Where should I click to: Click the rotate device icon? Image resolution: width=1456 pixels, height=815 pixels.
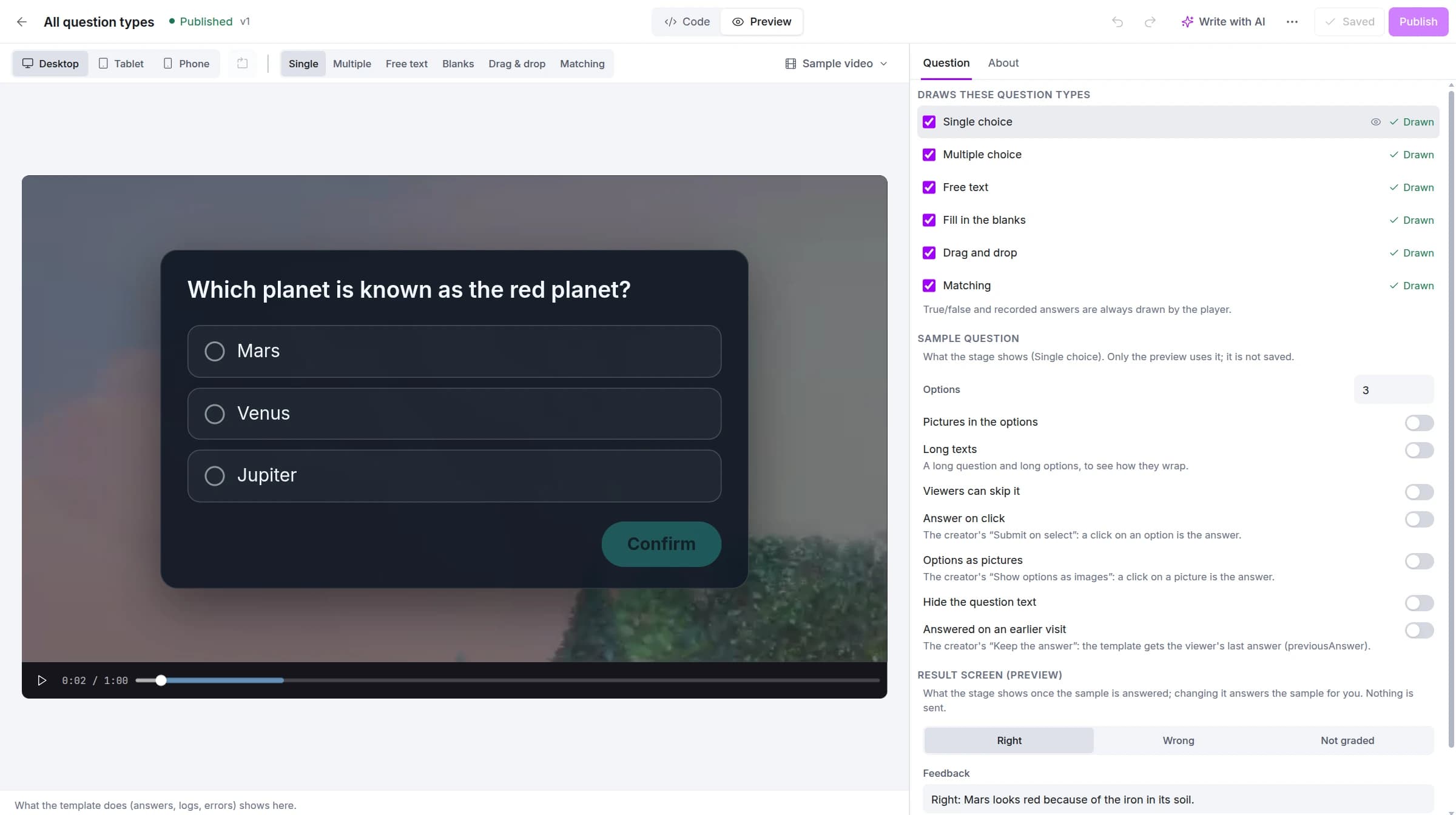coord(243,64)
